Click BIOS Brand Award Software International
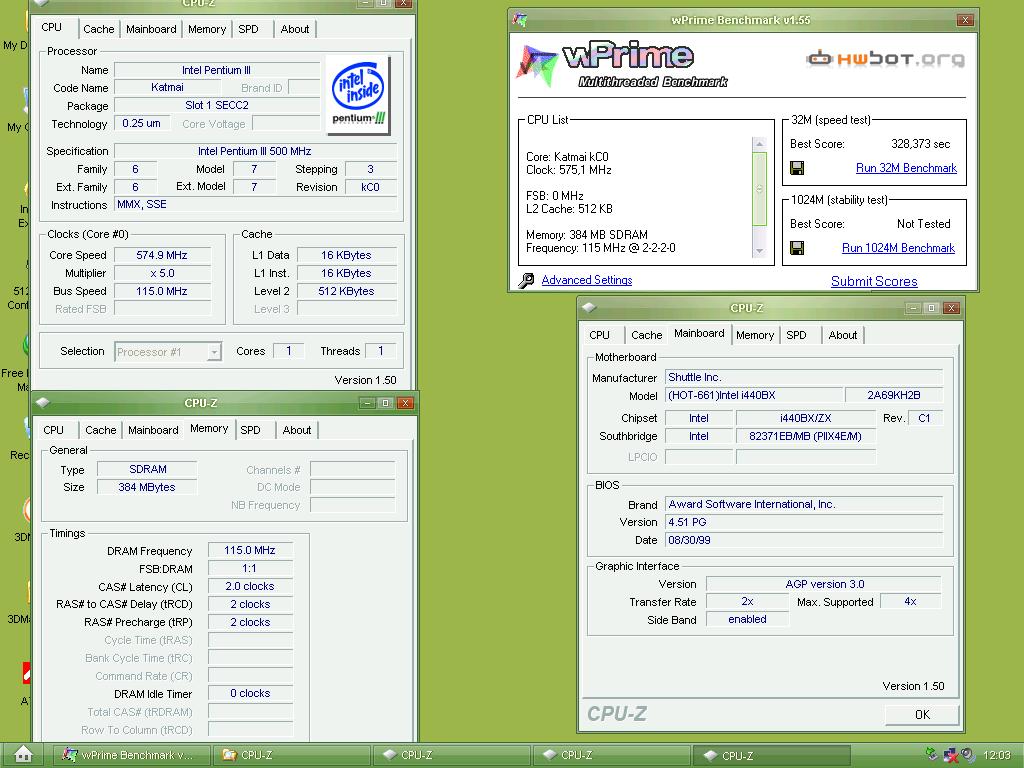The height and width of the screenshot is (768, 1024). pos(804,504)
